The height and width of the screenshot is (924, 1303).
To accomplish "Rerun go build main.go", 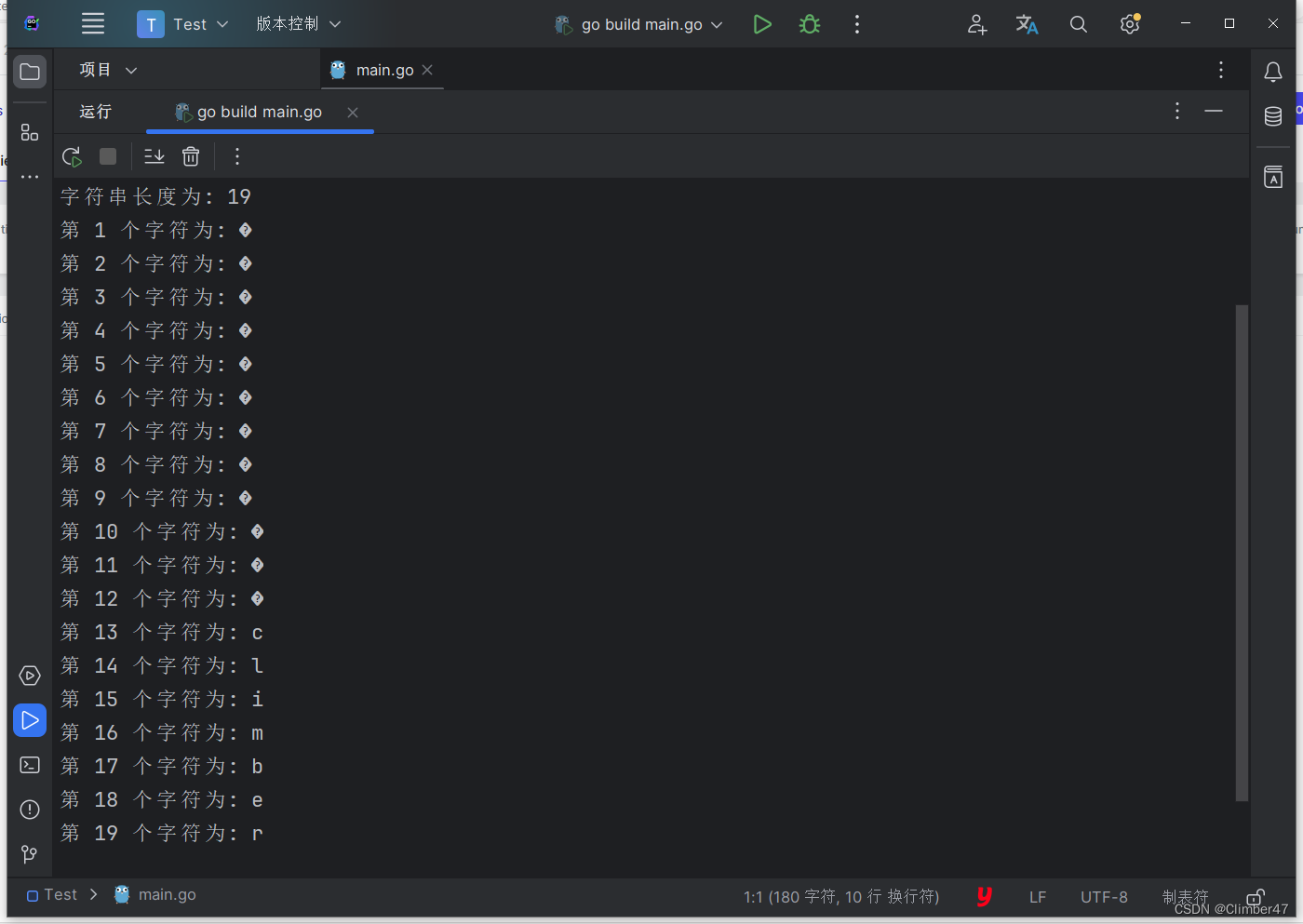I will coord(72,156).
